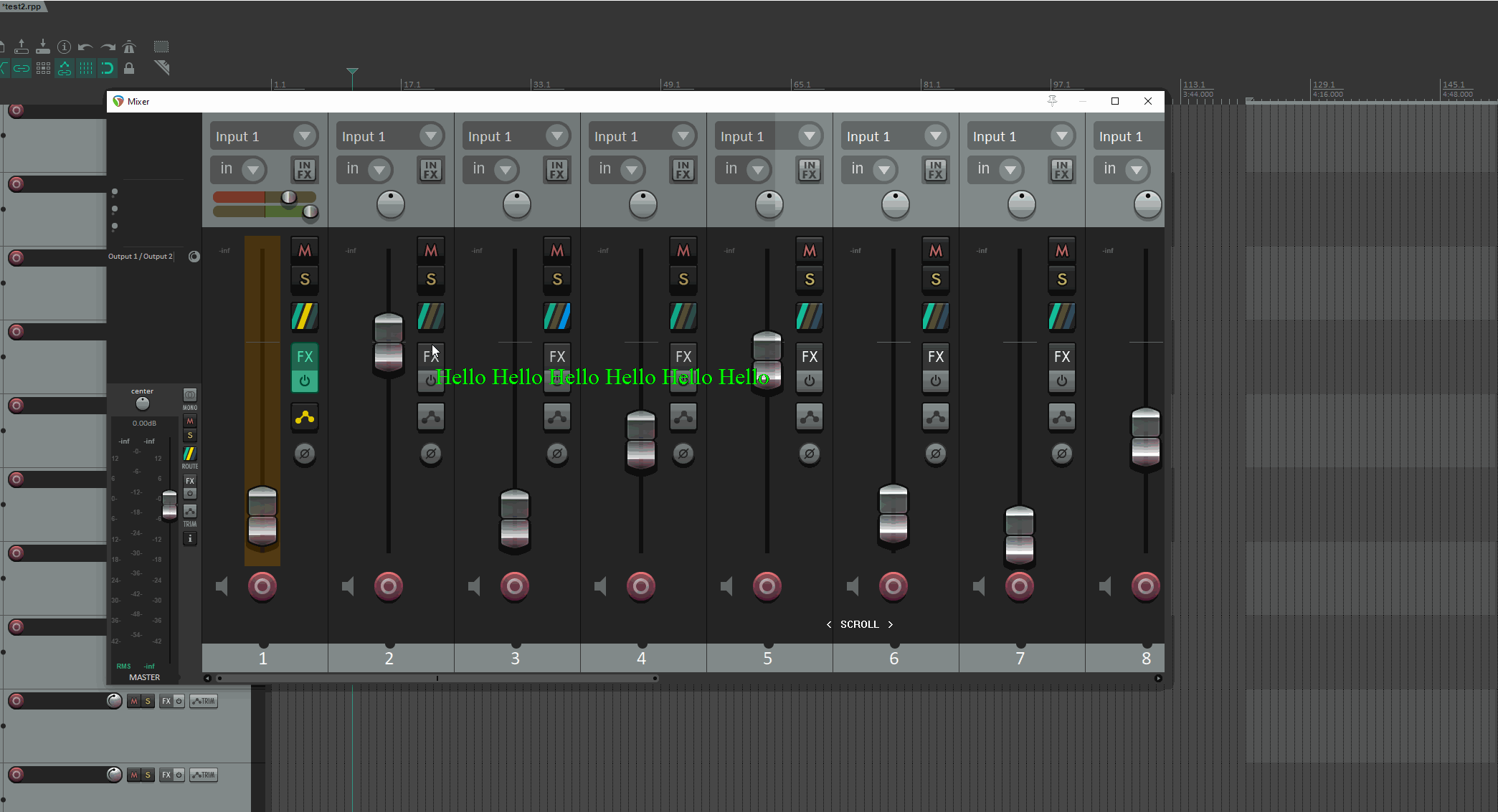Click the MASTER track label
This screenshot has width=1498, height=812.
145,677
